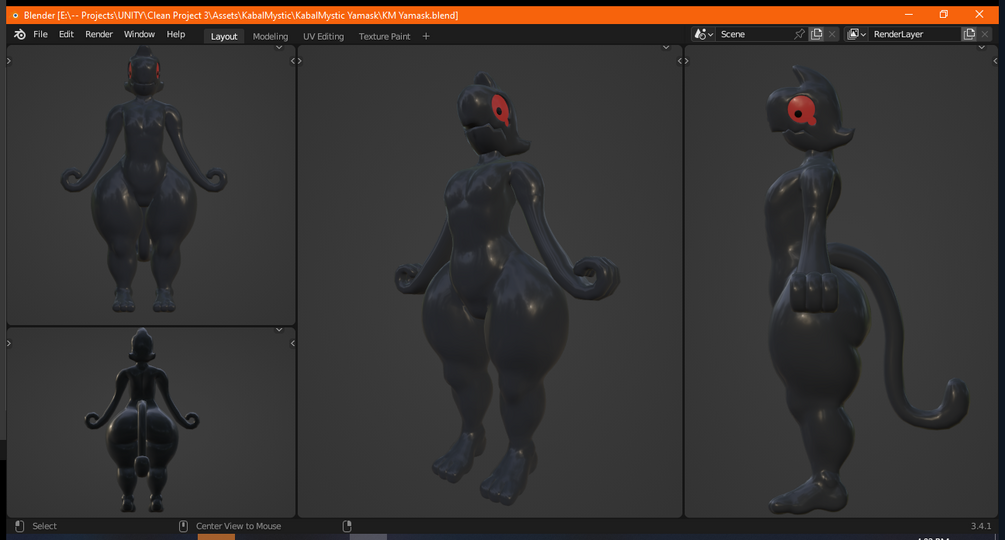Expand header of right side-view viewport
1005x540 pixels.
(x=981, y=47)
